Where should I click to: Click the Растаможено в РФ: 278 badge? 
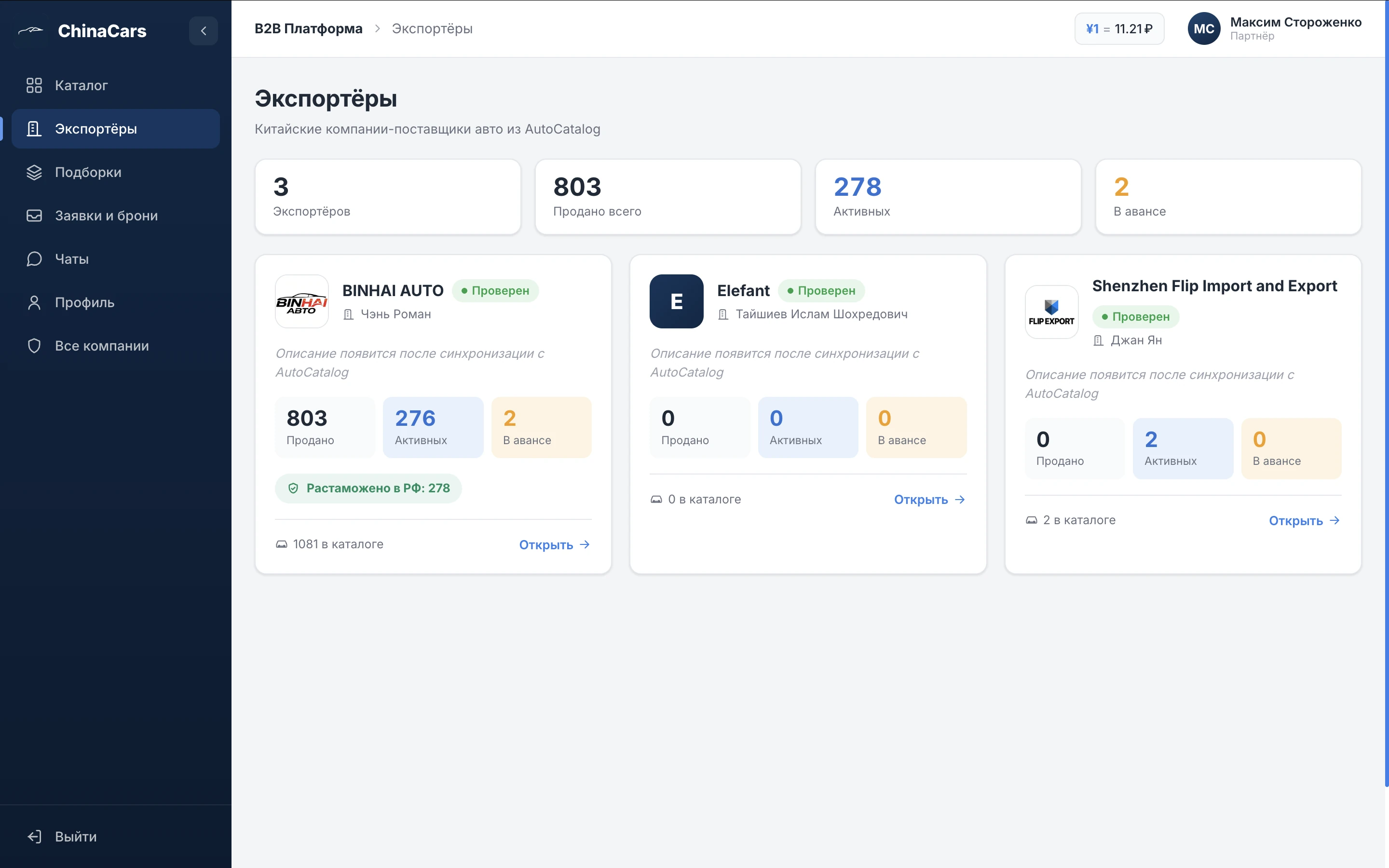click(368, 488)
